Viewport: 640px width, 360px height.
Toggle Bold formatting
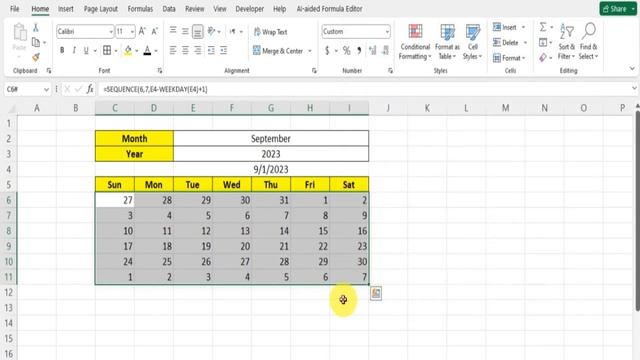coord(62,50)
